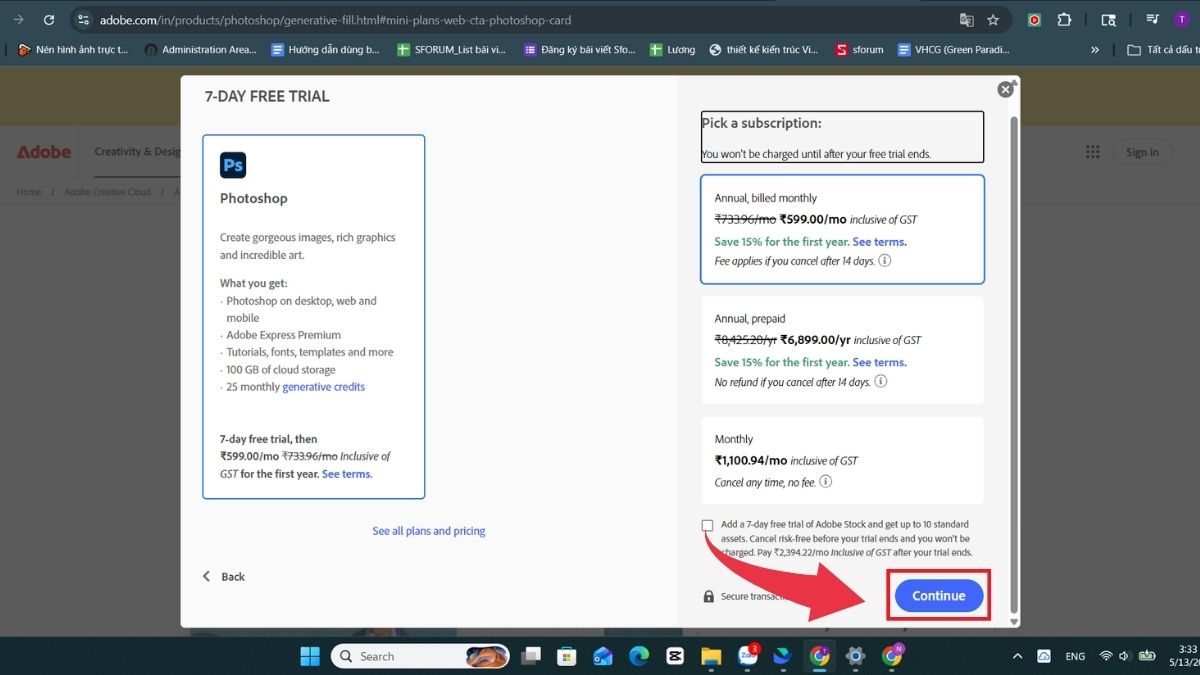Open the generative credits link
The height and width of the screenshot is (675, 1200).
coord(324,387)
